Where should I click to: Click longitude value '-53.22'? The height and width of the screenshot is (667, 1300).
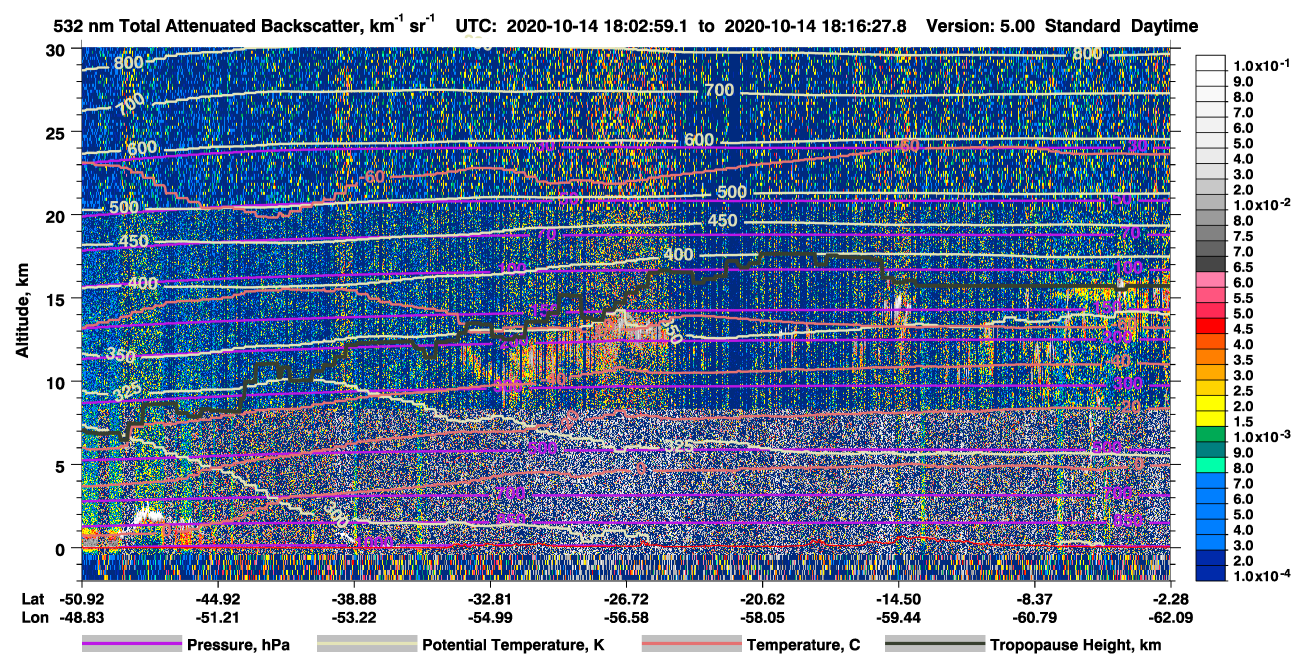tap(353, 617)
